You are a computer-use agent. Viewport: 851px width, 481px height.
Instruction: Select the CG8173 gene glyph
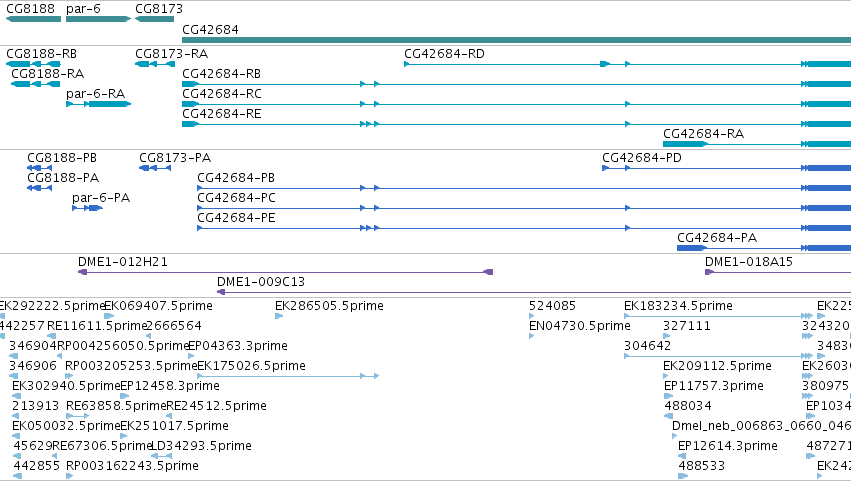point(154,19)
